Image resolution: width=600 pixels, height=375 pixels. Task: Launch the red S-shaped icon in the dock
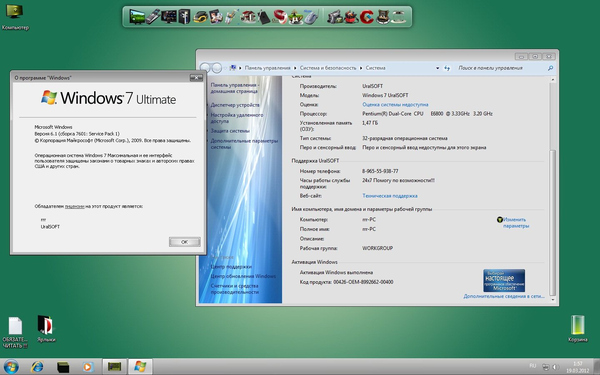[280, 17]
